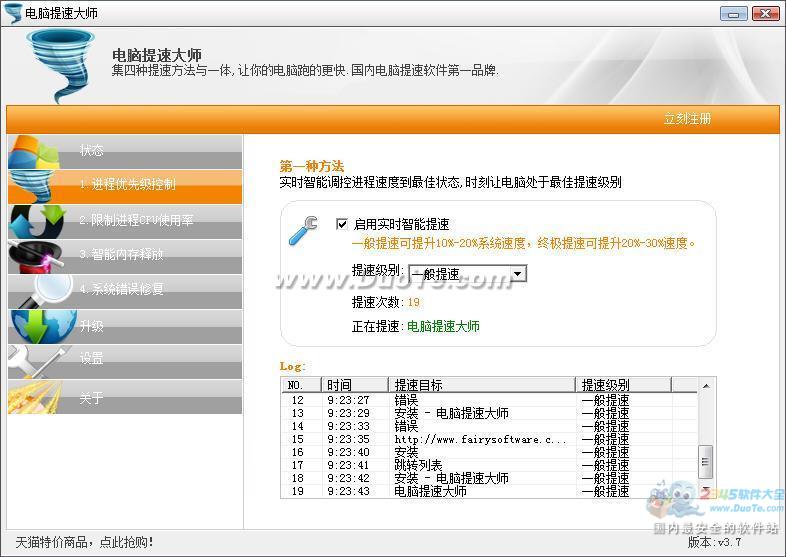Expand the 提速级别 dropdown arrow
Image resolution: width=786 pixels, height=557 pixels.
[518, 274]
